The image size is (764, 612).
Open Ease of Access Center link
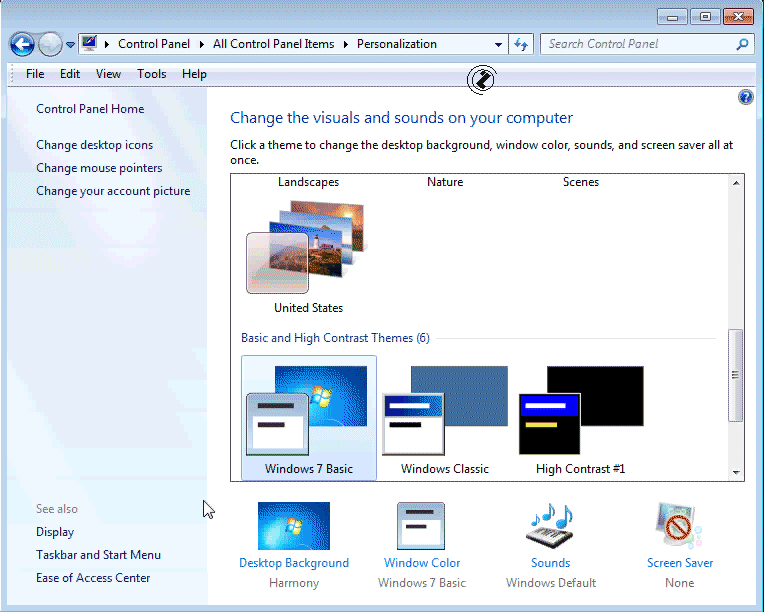(x=93, y=578)
